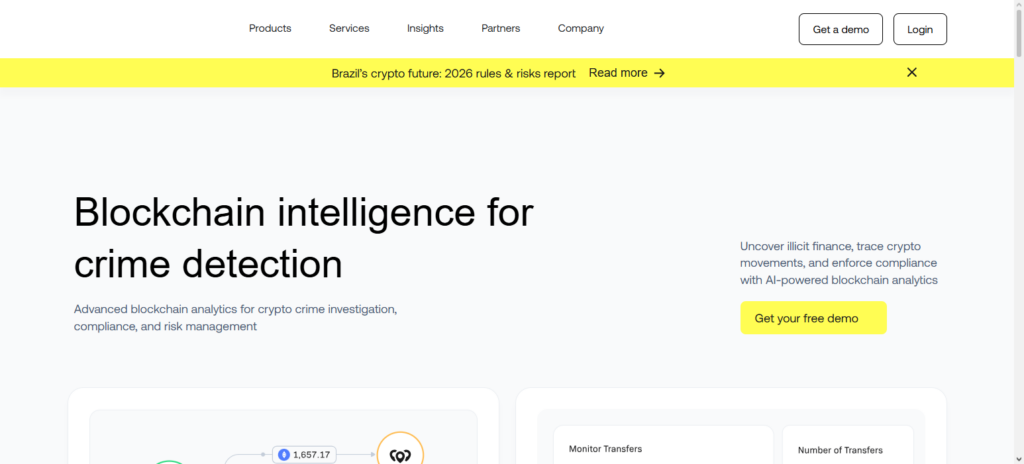The width and height of the screenshot is (1024, 464).
Task: Click the orange-ringed node icon in the graph
Action: (400, 450)
